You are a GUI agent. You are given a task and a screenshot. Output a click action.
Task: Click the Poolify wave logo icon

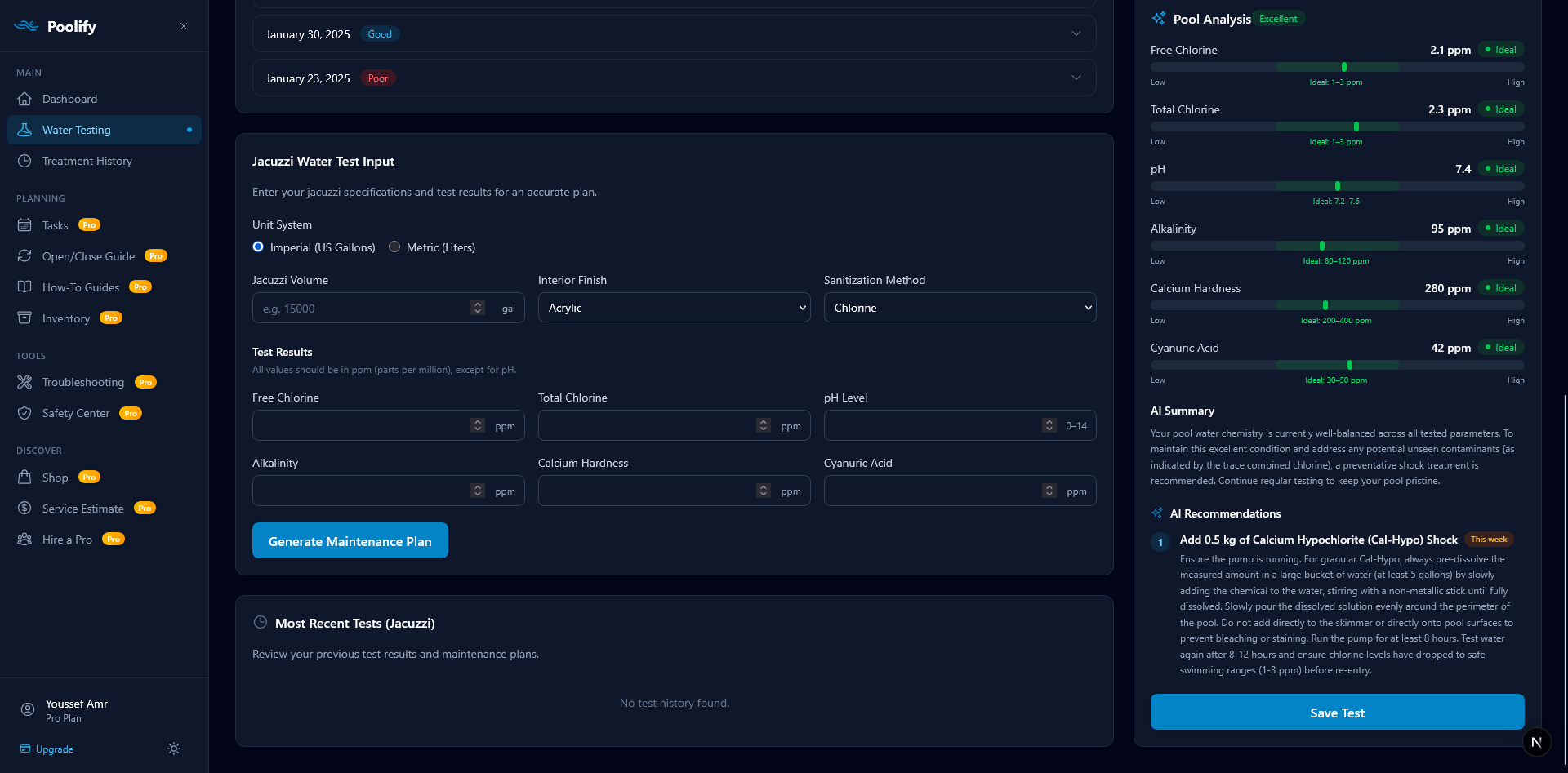[26, 26]
